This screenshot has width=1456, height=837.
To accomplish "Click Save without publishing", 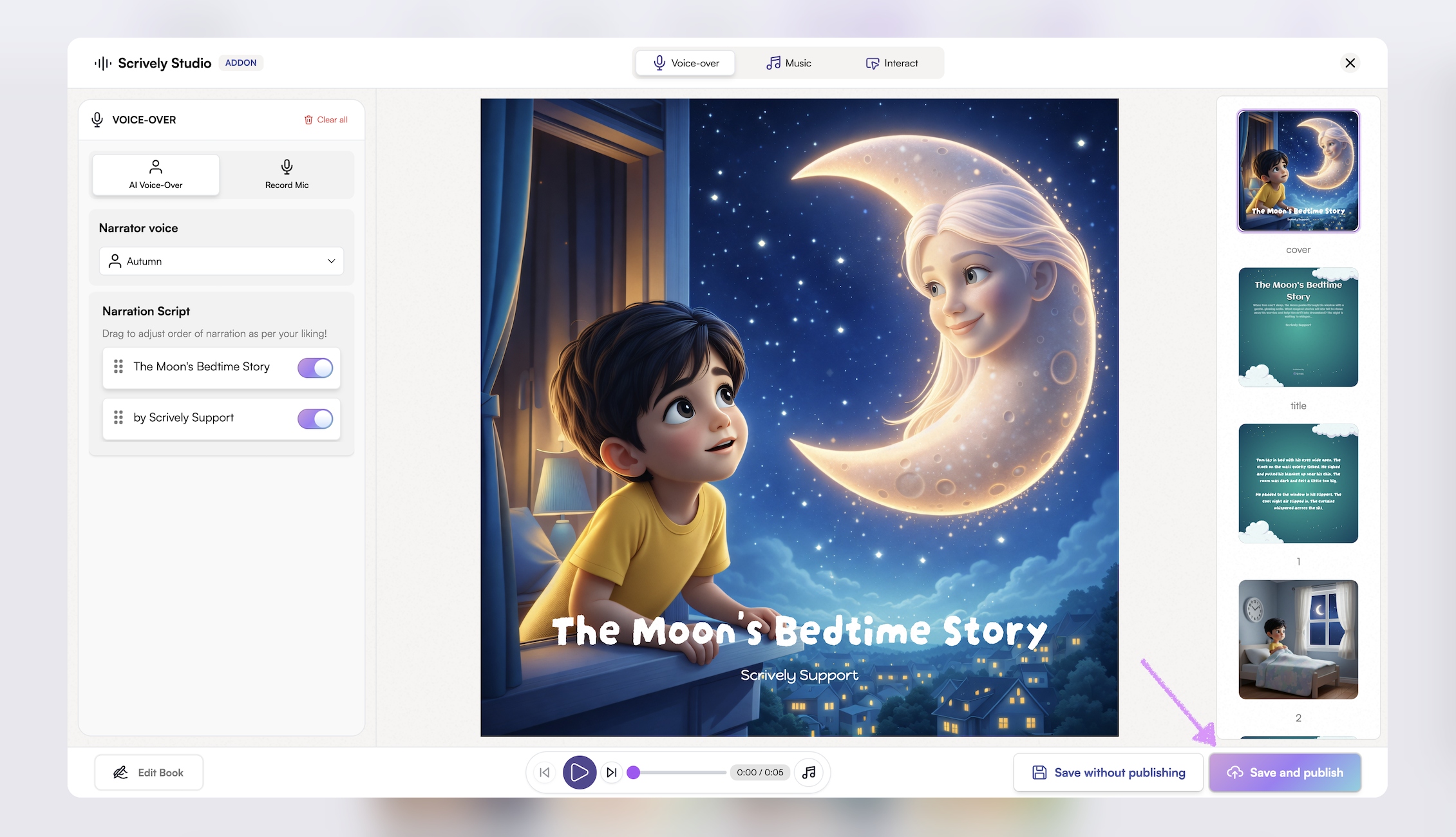I will (1108, 773).
